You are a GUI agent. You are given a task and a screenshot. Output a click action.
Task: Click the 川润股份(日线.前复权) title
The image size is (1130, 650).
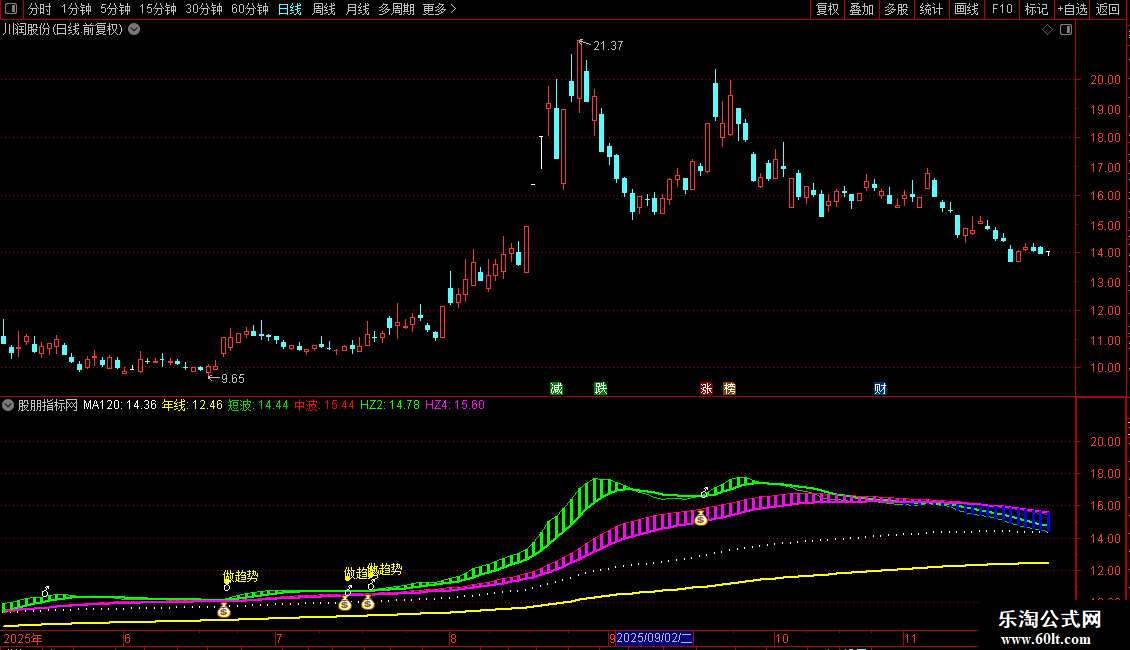click(x=63, y=30)
